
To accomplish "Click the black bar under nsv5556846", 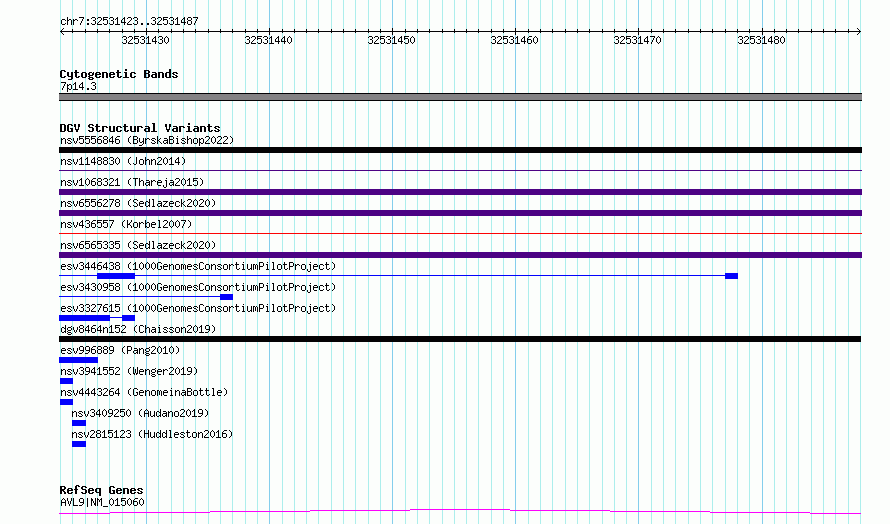I will click(460, 150).
